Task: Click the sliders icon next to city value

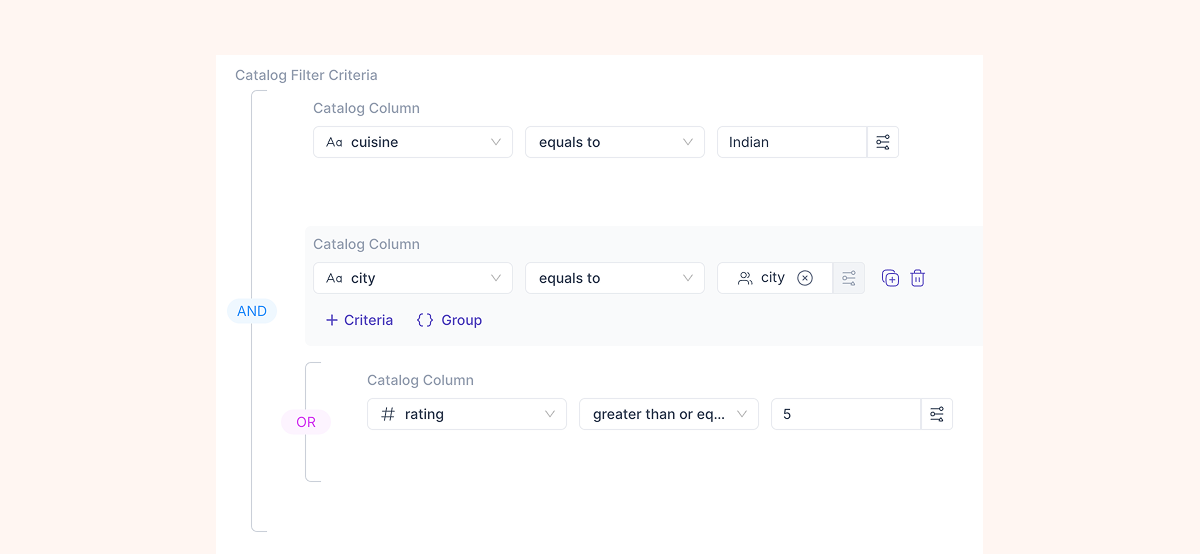Action: click(x=848, y=278)
